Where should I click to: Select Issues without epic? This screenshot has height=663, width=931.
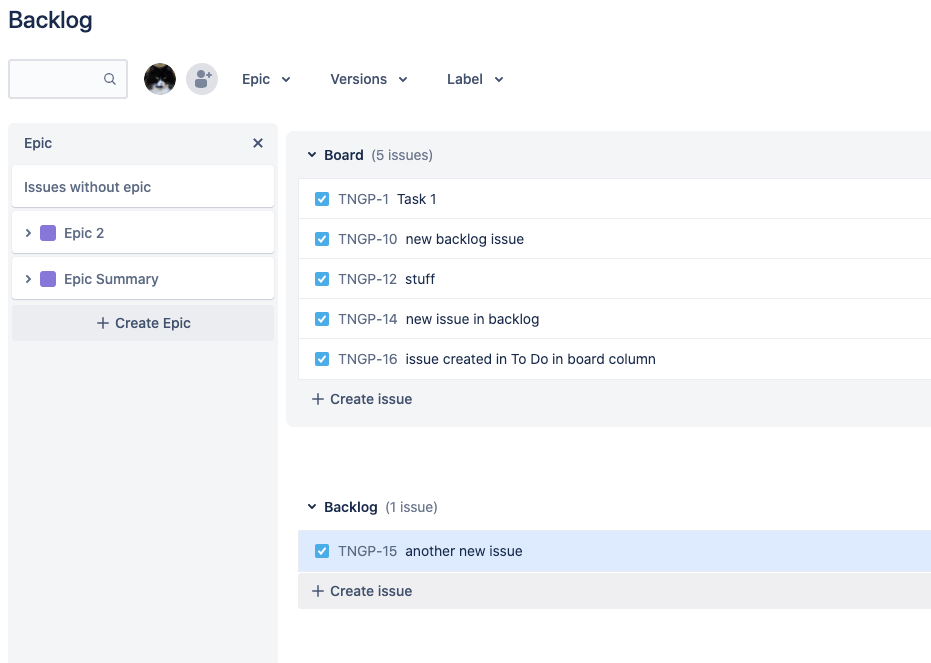pos(143,187)
